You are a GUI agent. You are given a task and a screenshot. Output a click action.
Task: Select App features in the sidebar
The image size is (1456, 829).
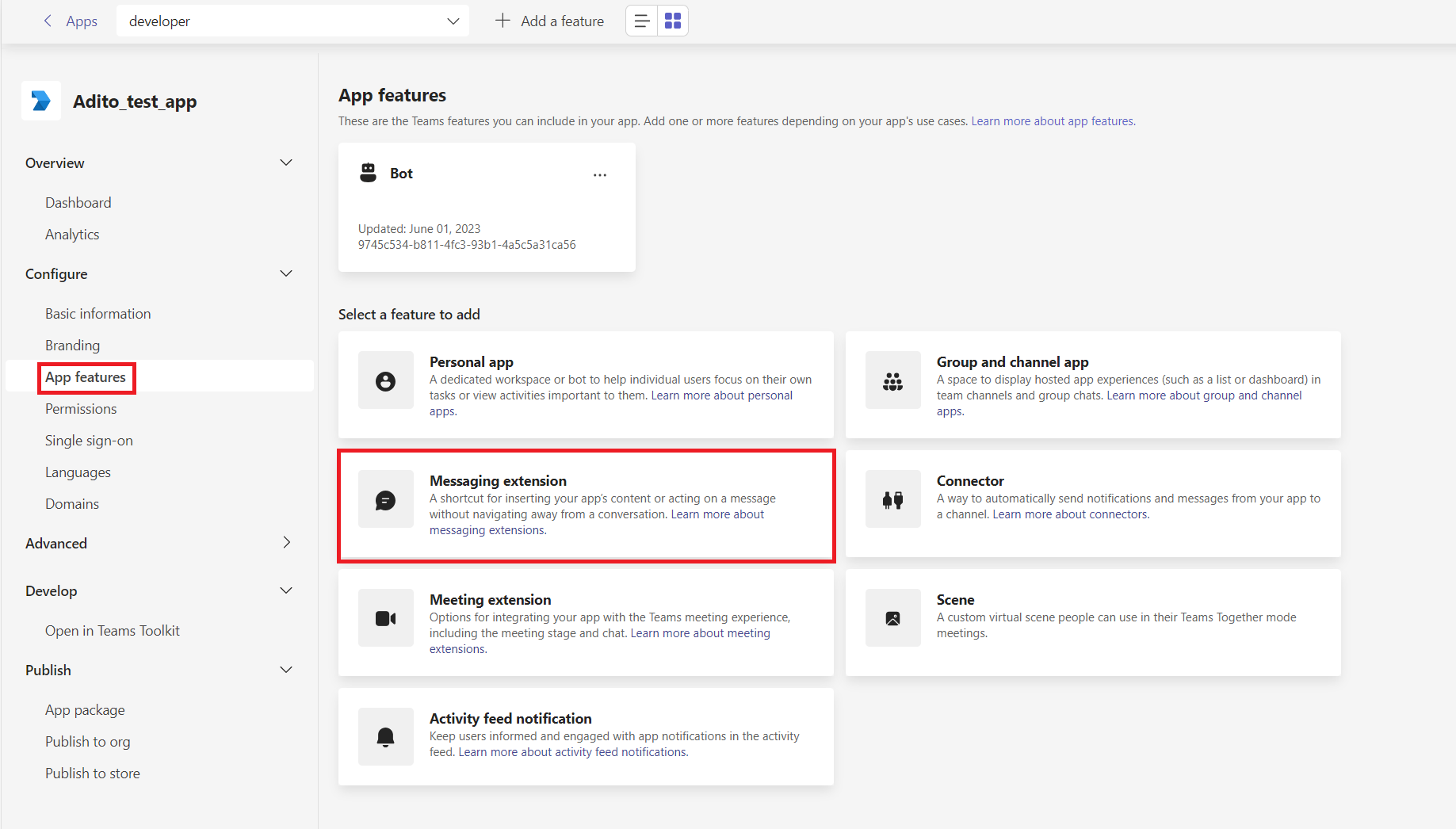pos(86,377)
